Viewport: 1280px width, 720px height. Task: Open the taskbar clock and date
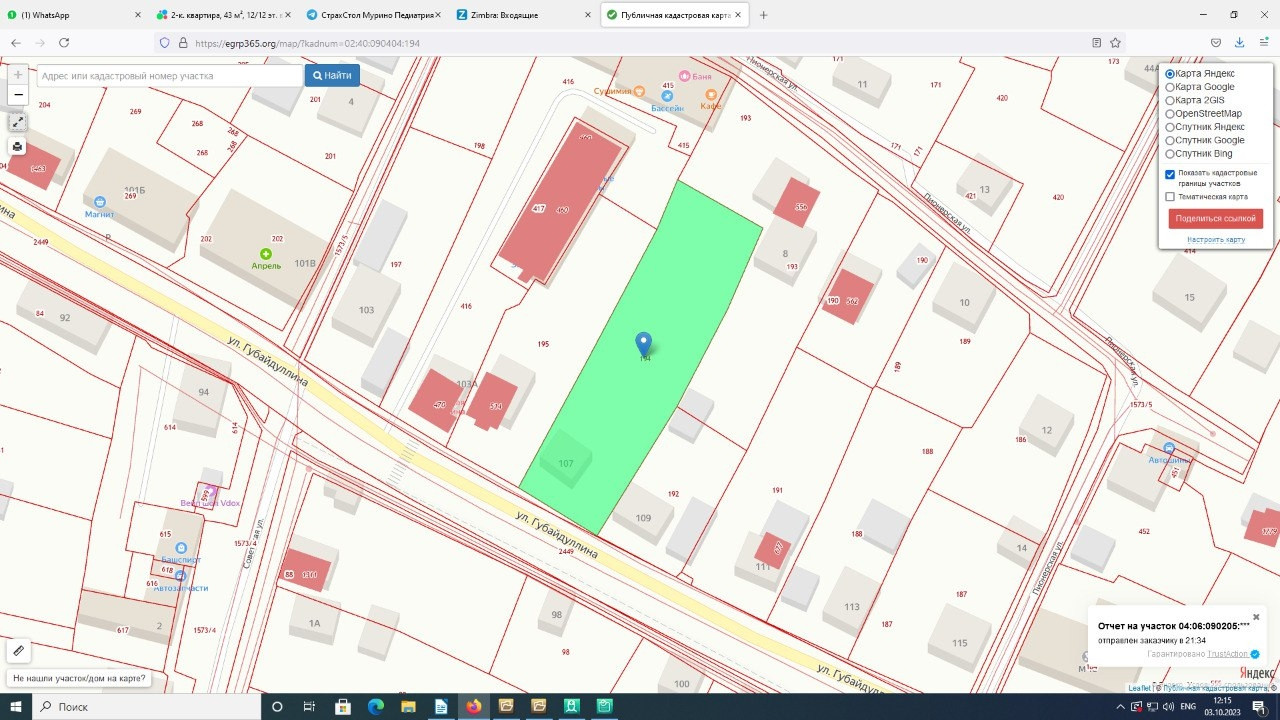(x=1223, y=706)
